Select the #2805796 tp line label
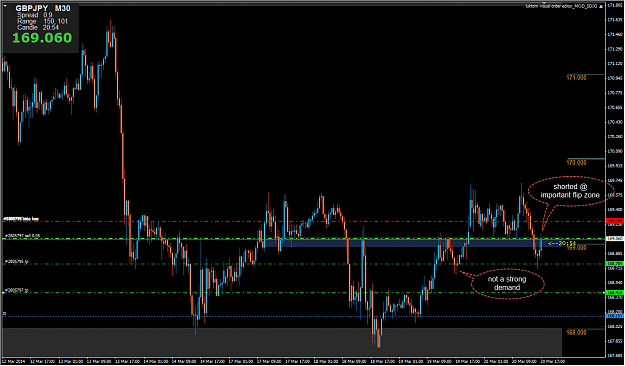The height and width of the screenshot is (366, 625). [17, 262]
